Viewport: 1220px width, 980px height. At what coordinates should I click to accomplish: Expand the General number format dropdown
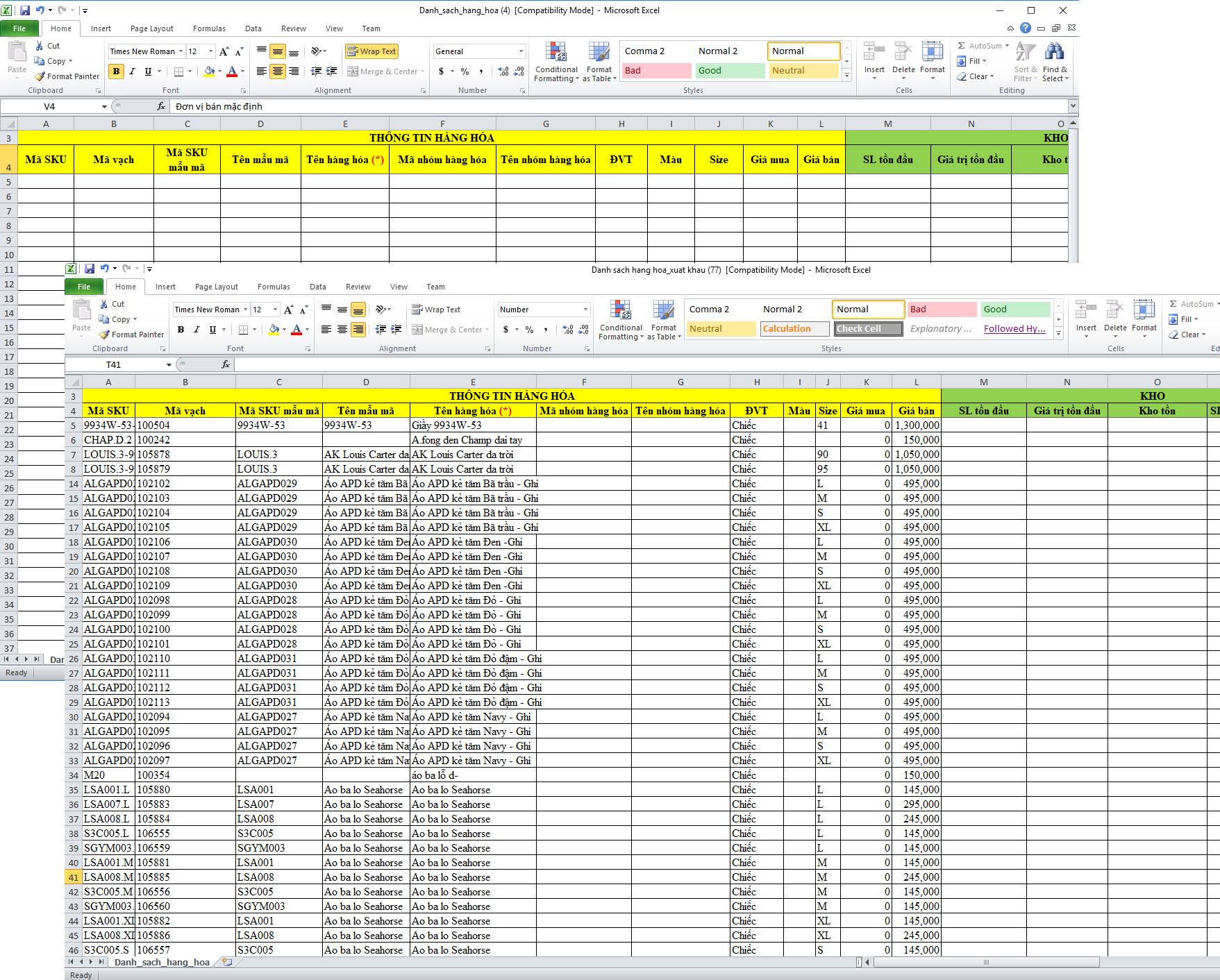(521, 51)
